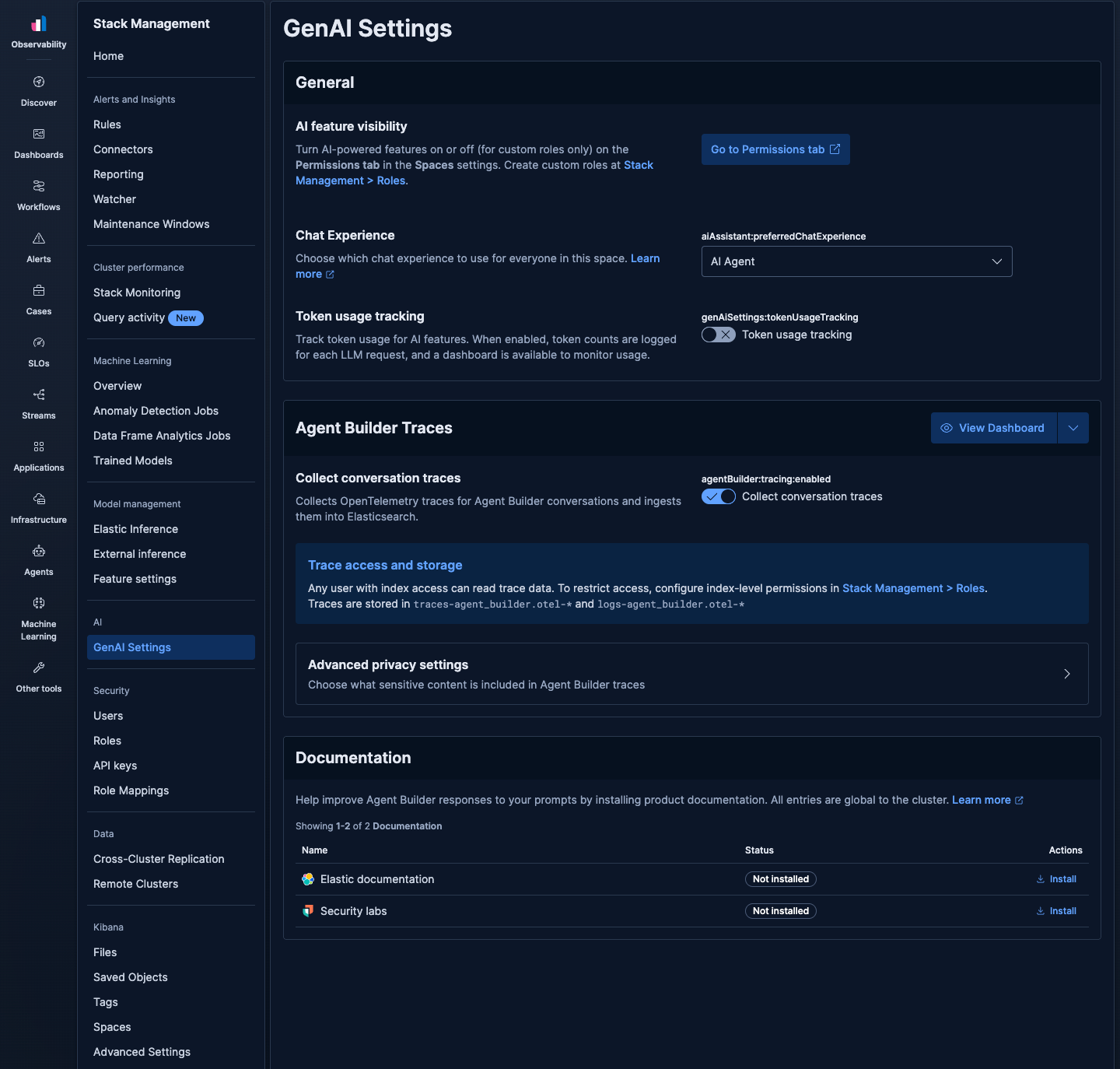This screenshot has height=1069, width=1120.
Task: Install Security labs documentation
Action: click(1056, 911)
